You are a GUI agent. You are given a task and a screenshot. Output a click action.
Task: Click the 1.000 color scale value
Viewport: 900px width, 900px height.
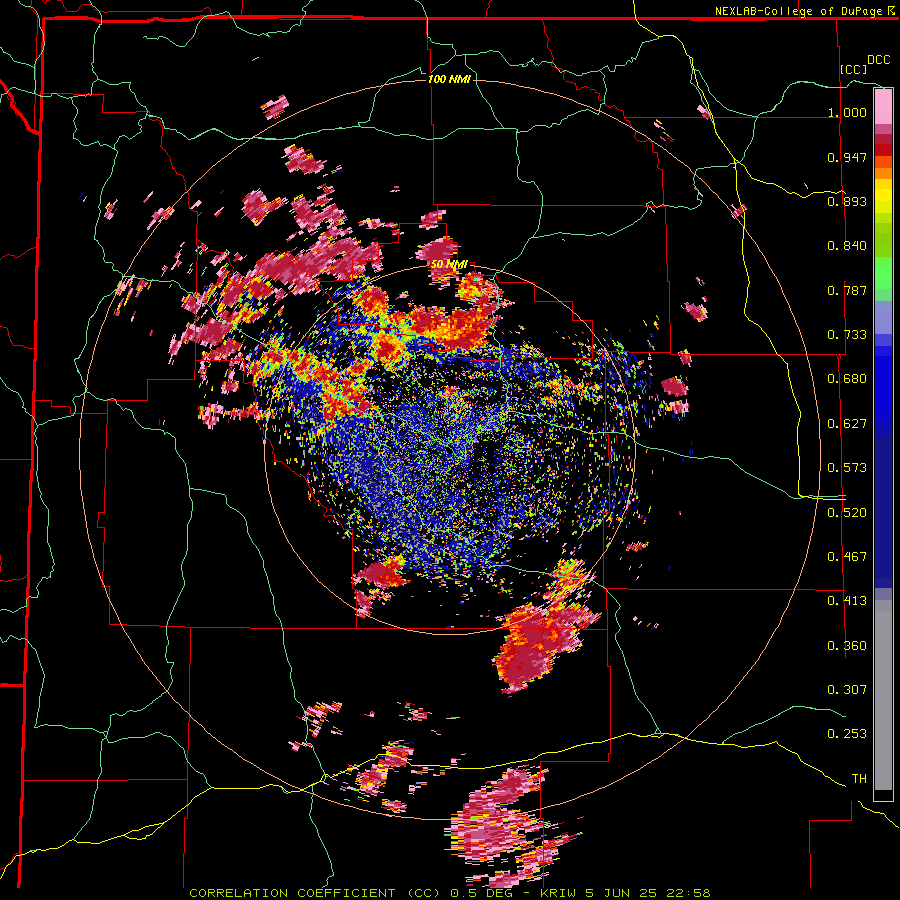(847, 112)
